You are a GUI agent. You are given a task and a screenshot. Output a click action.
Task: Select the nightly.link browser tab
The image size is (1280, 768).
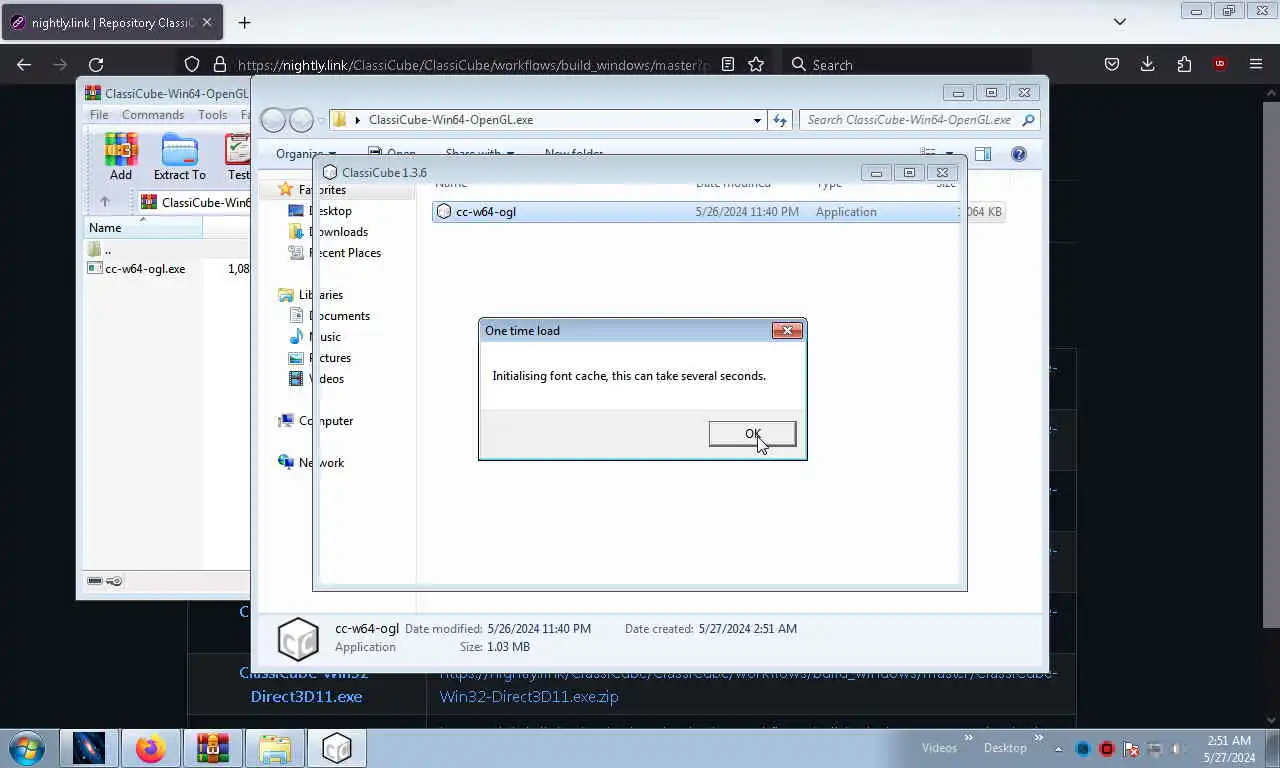click(111, 22)
